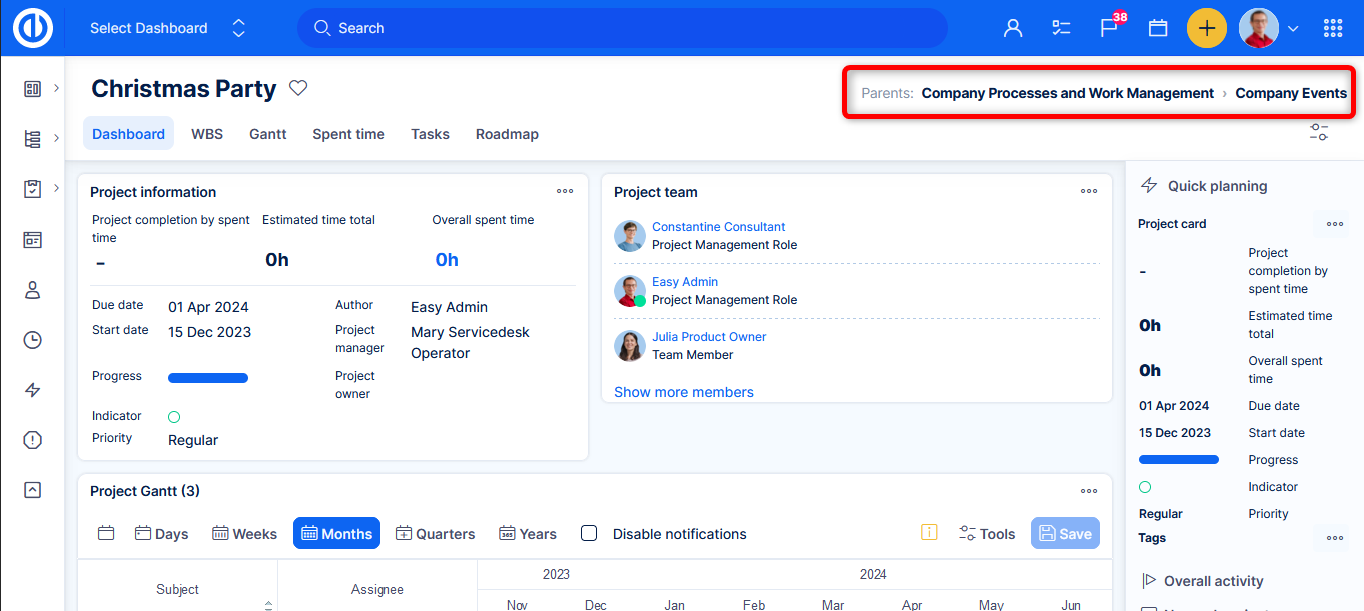
Task: Click the task checklist icon in top bar
Action: pyautogui.click(x=1062, y=28)
